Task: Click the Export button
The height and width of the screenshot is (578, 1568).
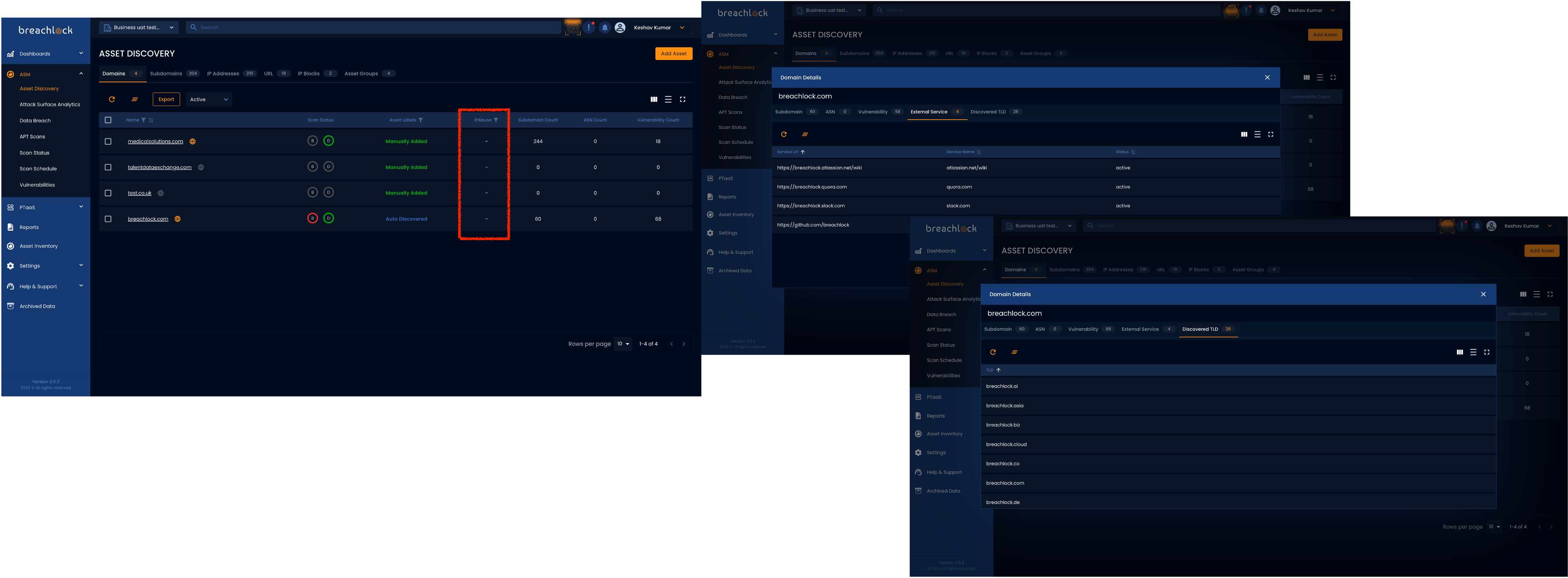Action: 166,99
